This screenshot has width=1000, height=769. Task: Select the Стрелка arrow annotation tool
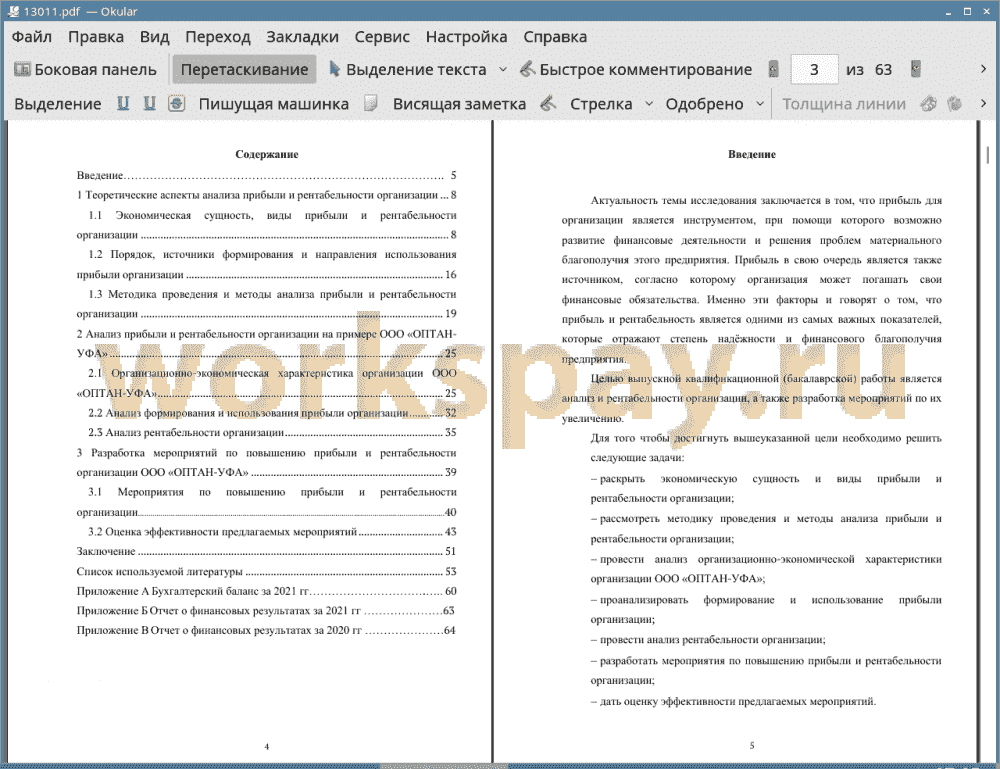coord(601,104)
